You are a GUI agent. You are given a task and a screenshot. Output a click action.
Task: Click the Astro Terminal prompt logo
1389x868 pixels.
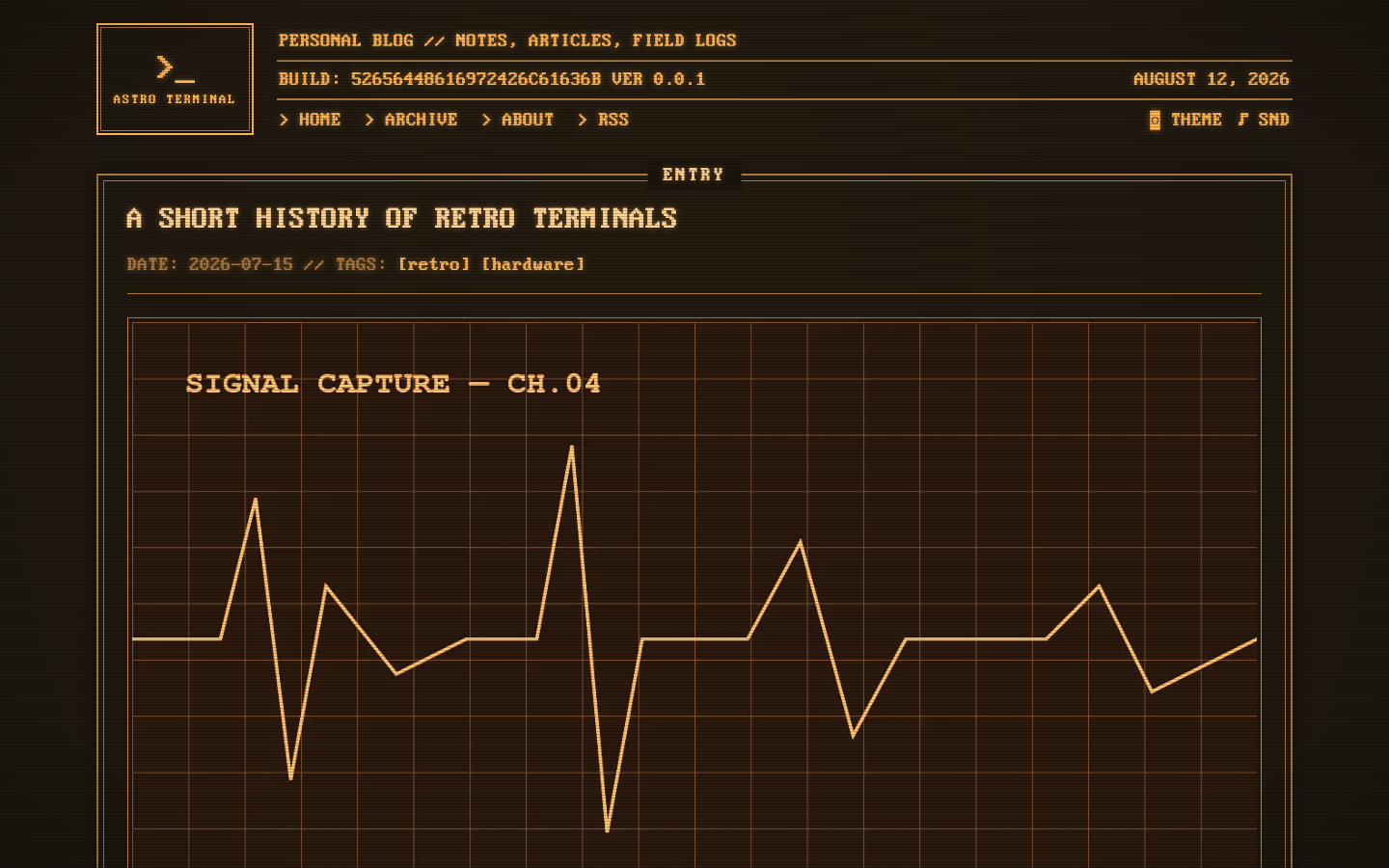pos(175,79)
